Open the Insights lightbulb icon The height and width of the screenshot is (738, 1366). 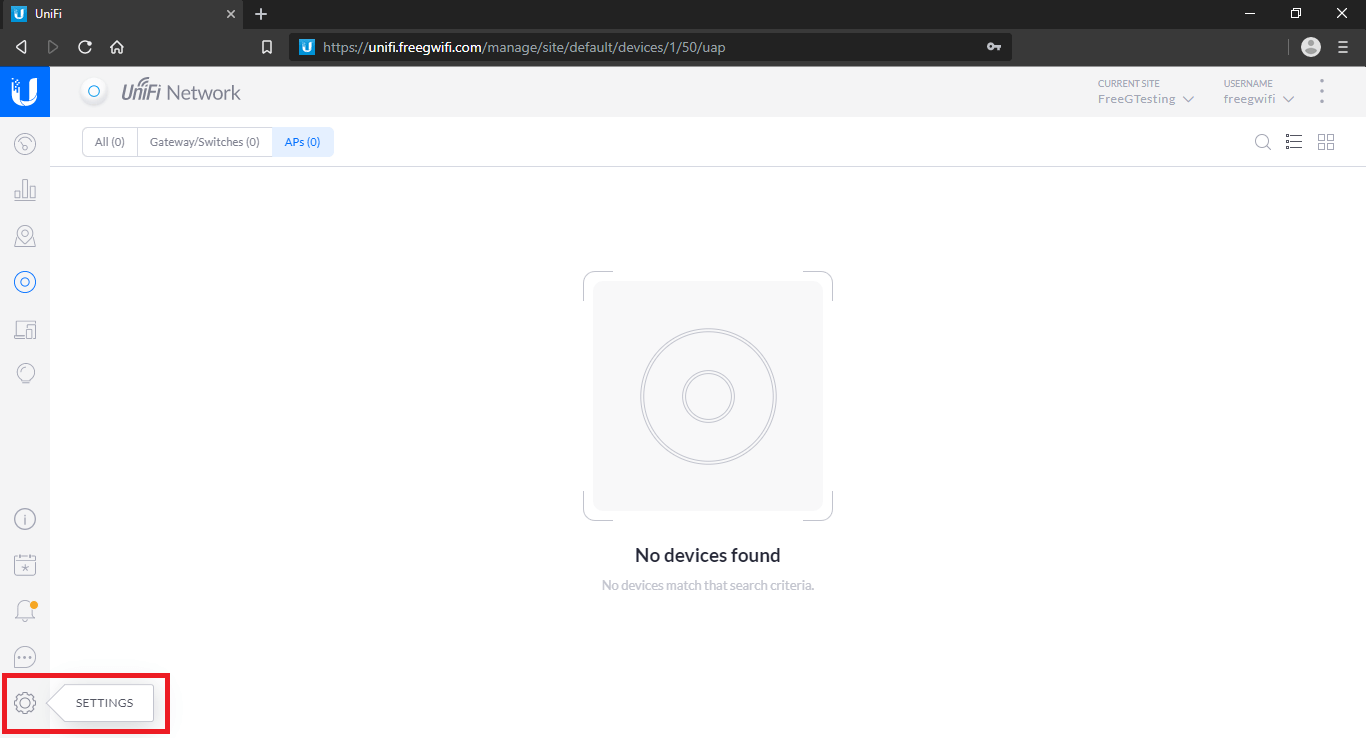[25, 373]
